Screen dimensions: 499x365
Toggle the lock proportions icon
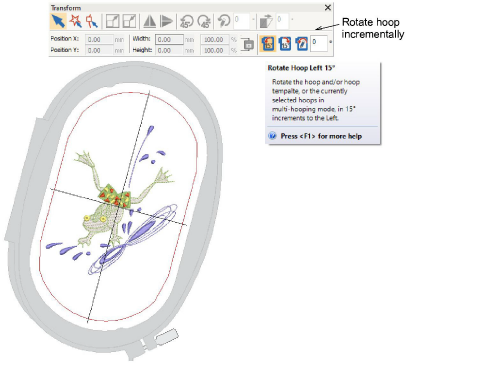click(x=248, y=44)
